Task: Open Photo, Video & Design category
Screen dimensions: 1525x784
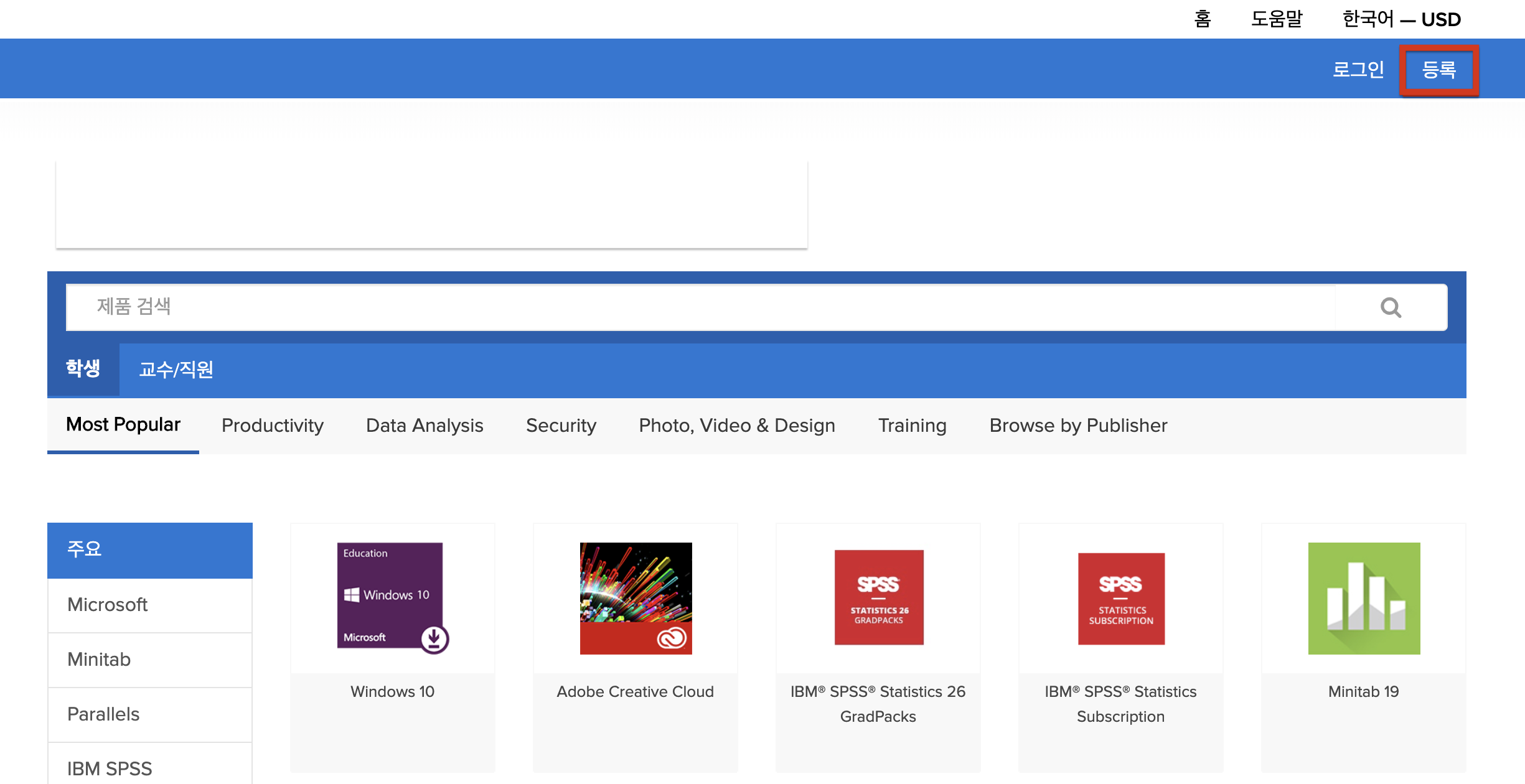Action: (737, 426)
